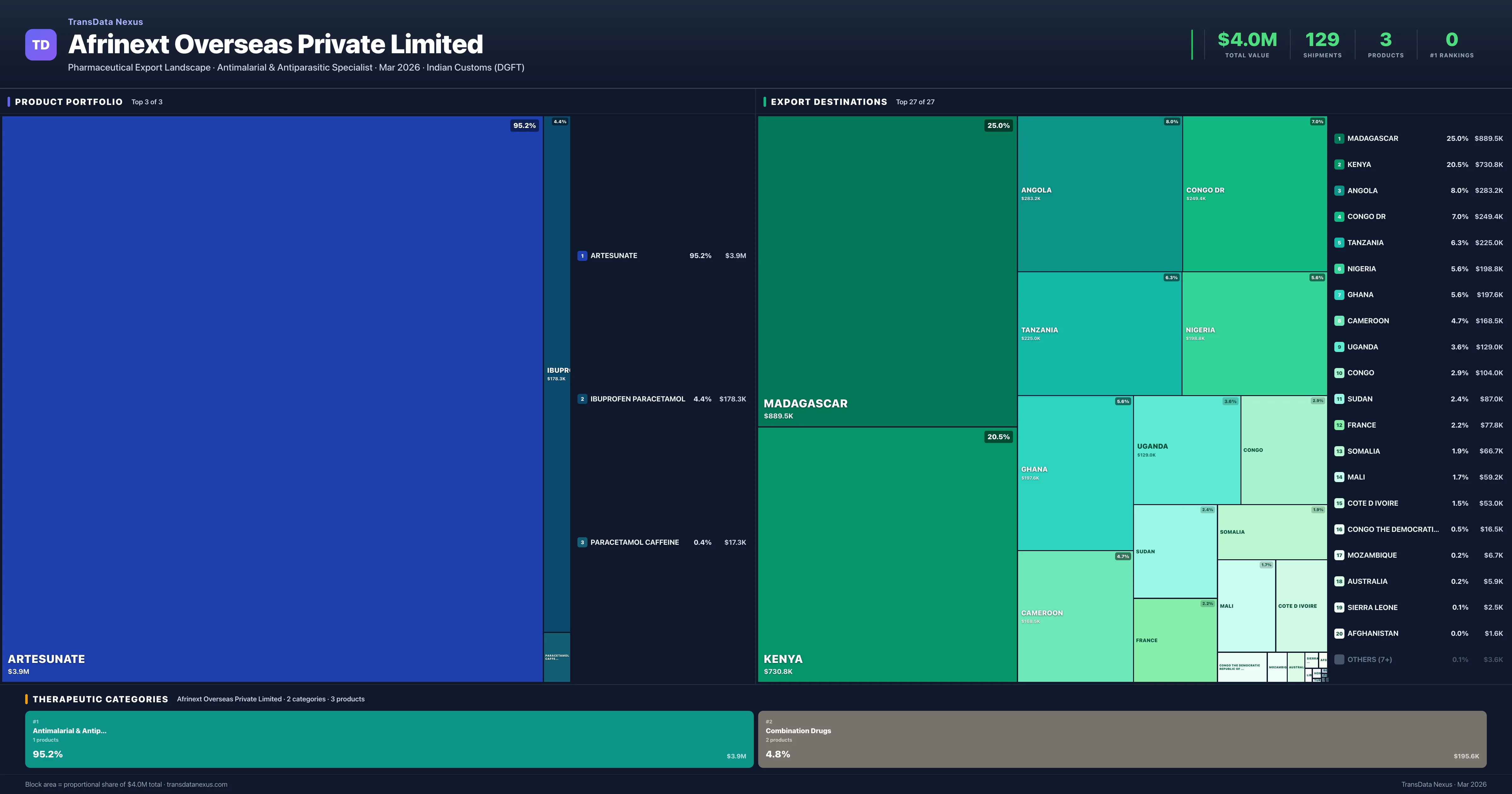Click rank badge 1 beside MADAGASCAR

(x=1339, y=139)
